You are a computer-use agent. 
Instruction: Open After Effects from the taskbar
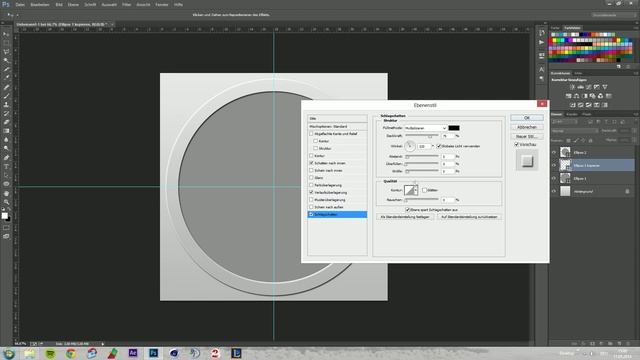[x=133, y=353]
